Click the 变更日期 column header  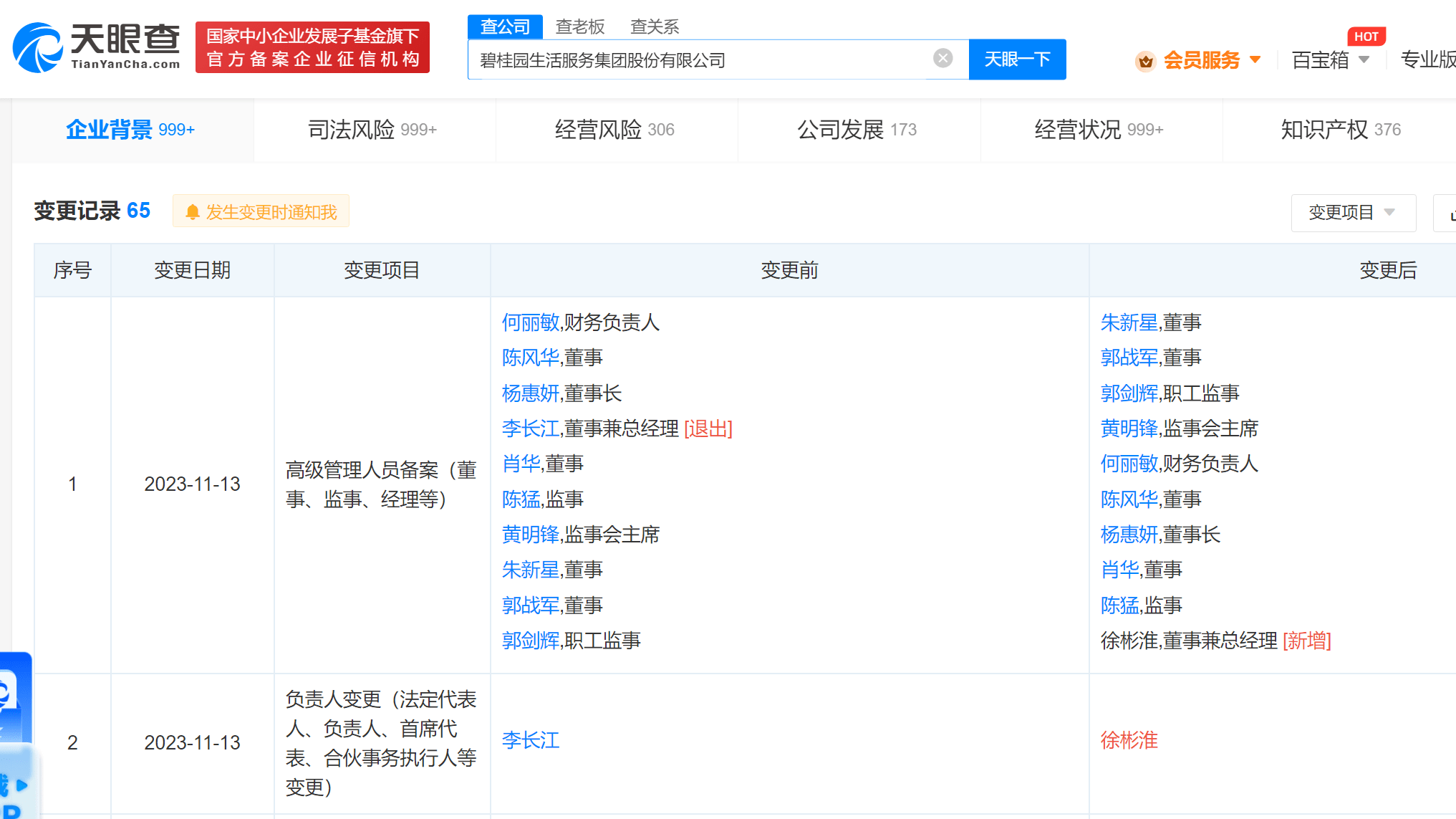[192, 270]
